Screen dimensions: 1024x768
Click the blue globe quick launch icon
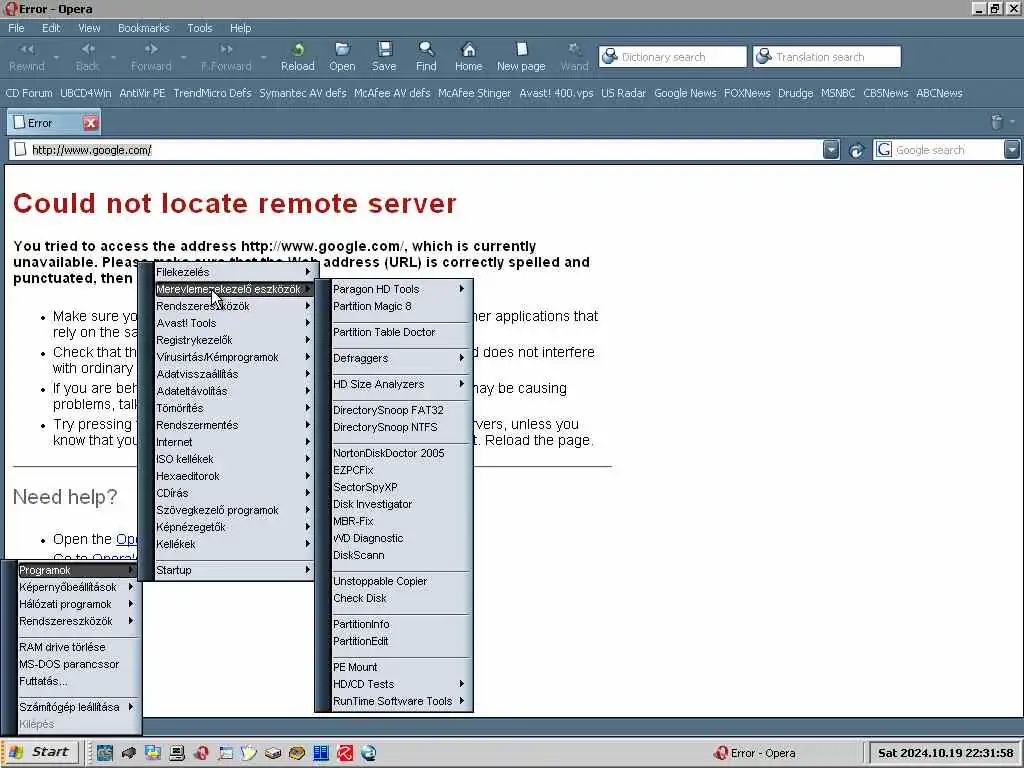(369, 753)
